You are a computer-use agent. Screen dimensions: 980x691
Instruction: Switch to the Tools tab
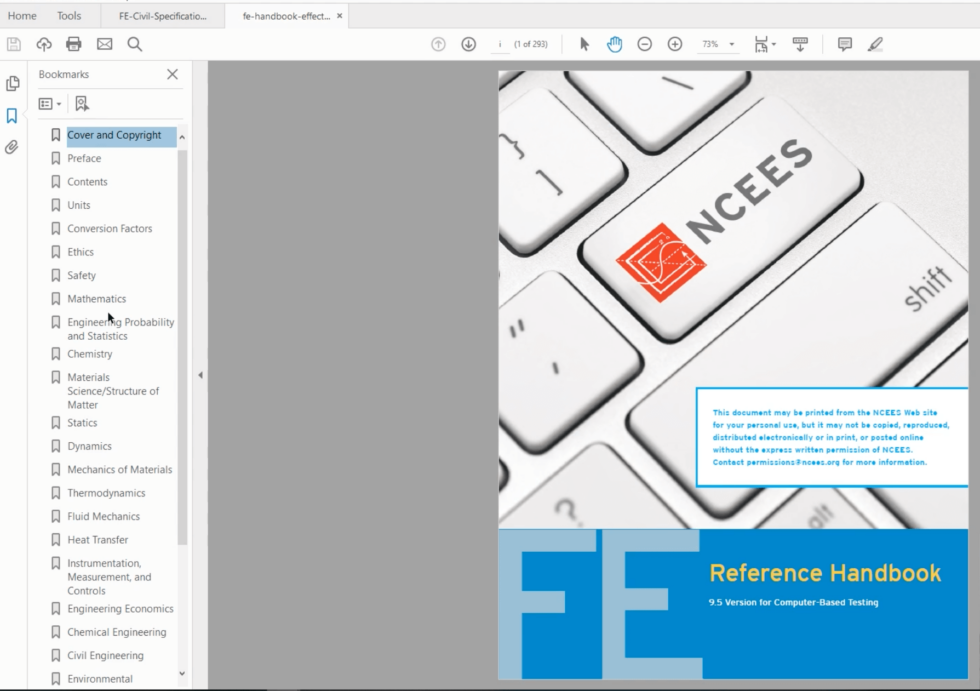68,15
